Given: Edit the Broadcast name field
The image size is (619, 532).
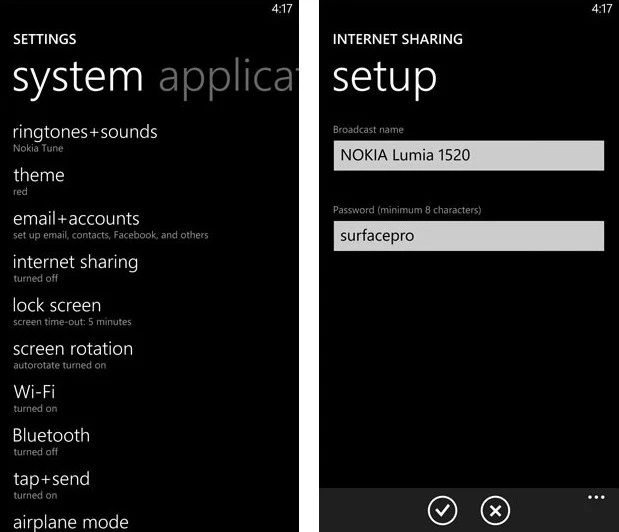Looking at the screenshot, I should pyautogui.click(x=469, y=155).
